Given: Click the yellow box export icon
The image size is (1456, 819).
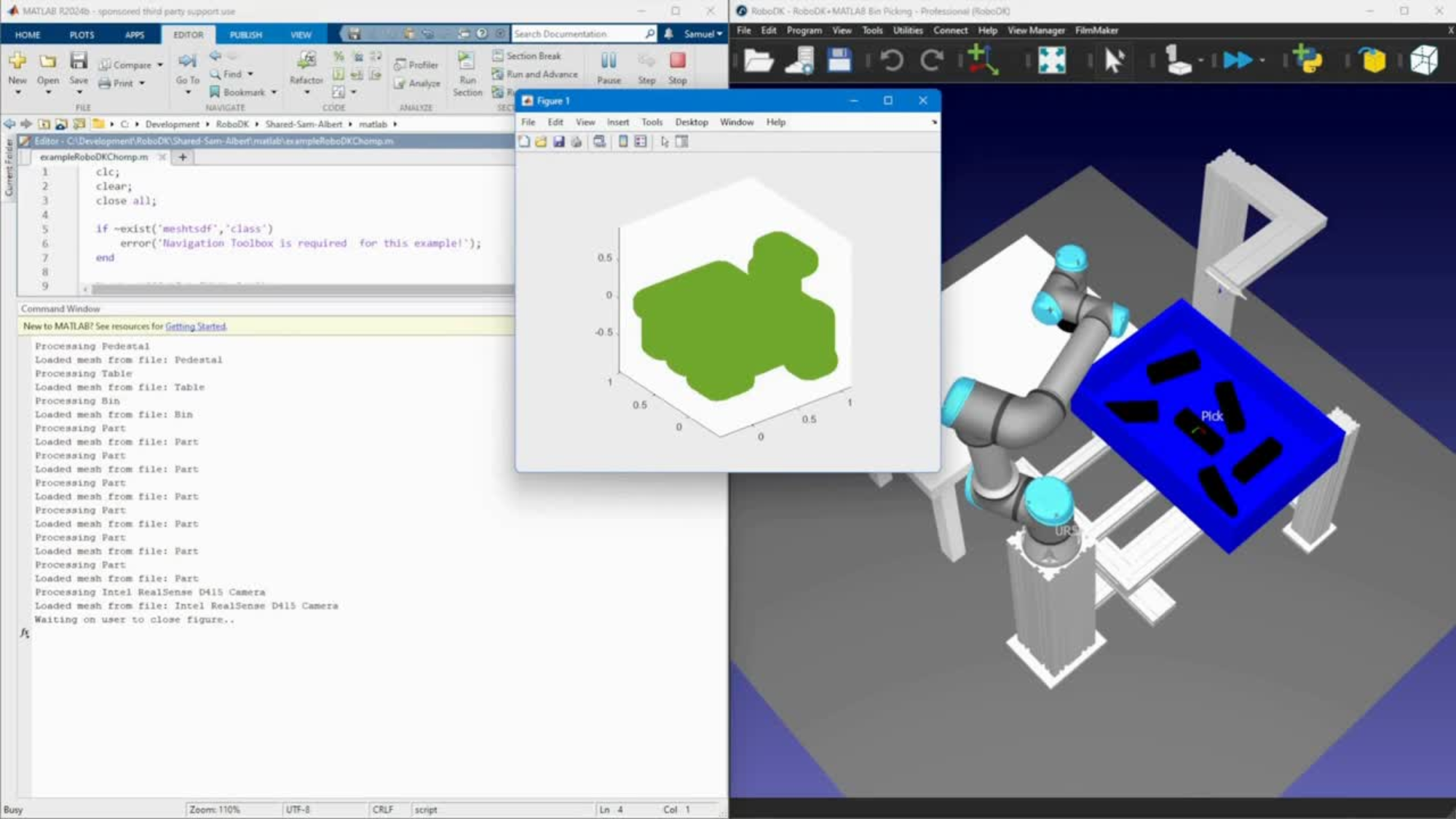Looking at the screenshot, I should (x=1372, y=60).
